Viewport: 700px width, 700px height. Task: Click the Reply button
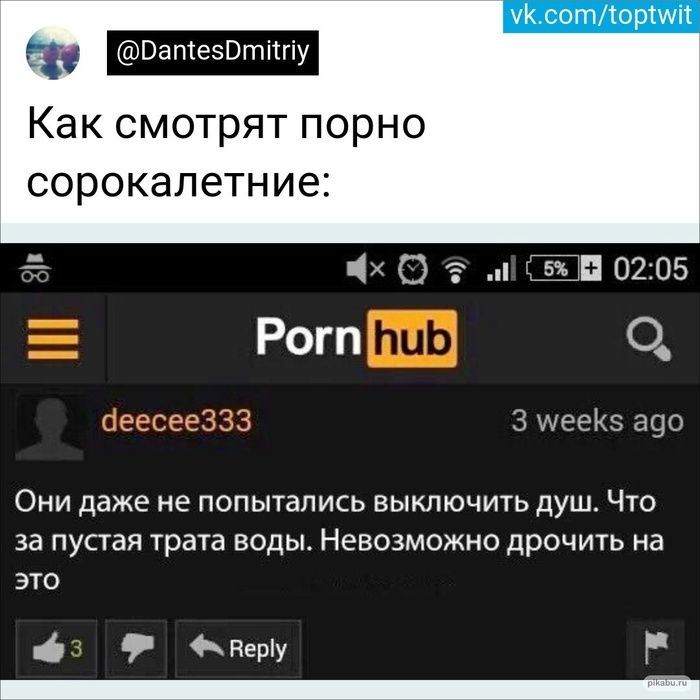(238, 649)
